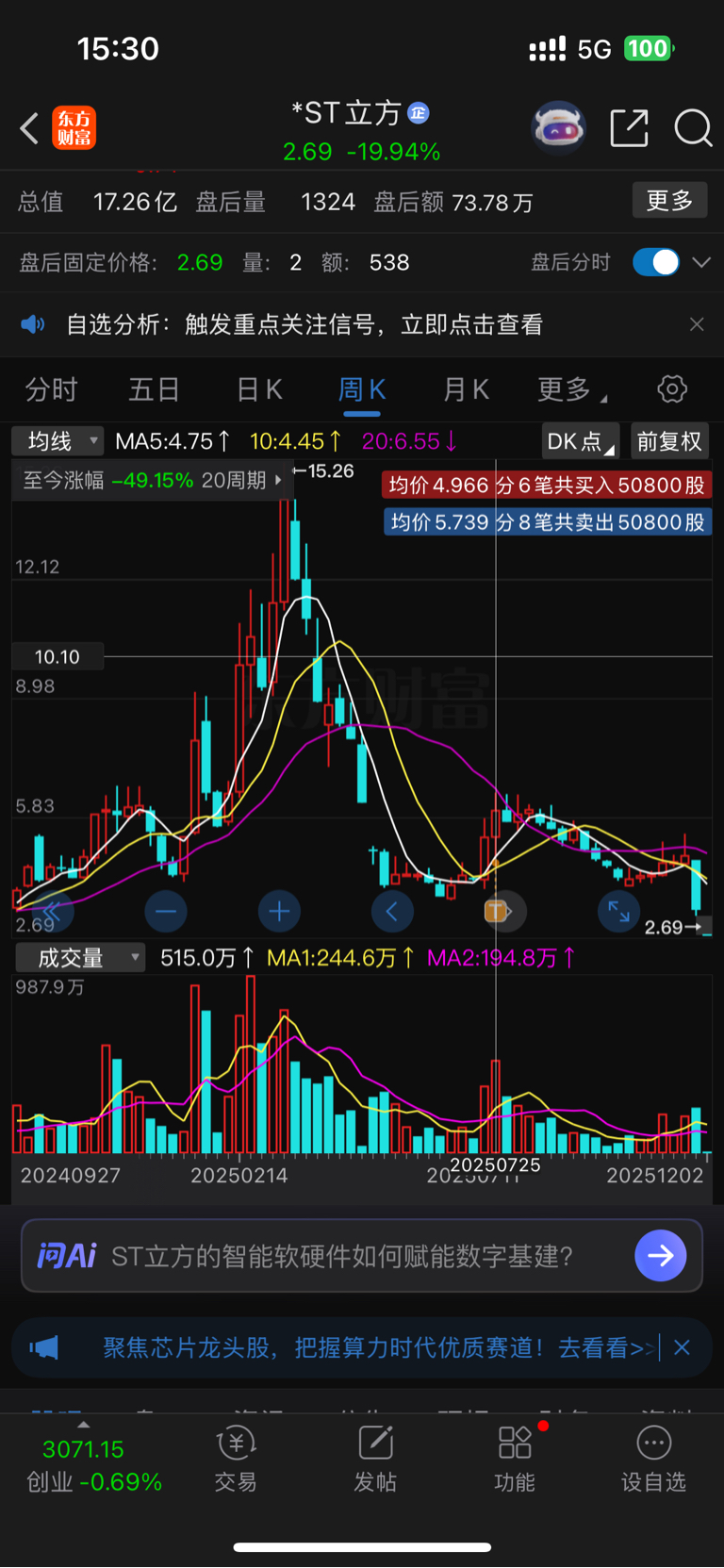Tap the double-left fast rewind chart button
Image resolution: width=724 pixels, height=1568 pixels.
pyautogui.click(x=53, y=911)
